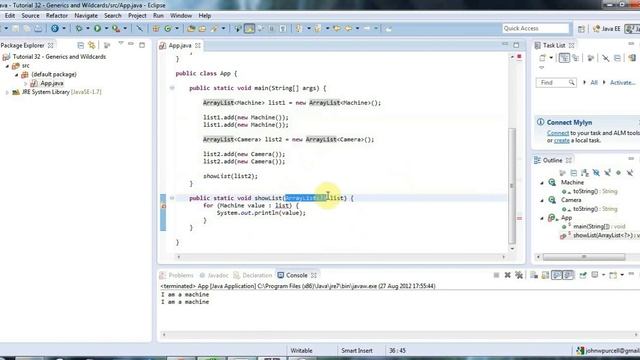Toggle Scroll Lock in the Console toolbar

(x=545, y=276)
